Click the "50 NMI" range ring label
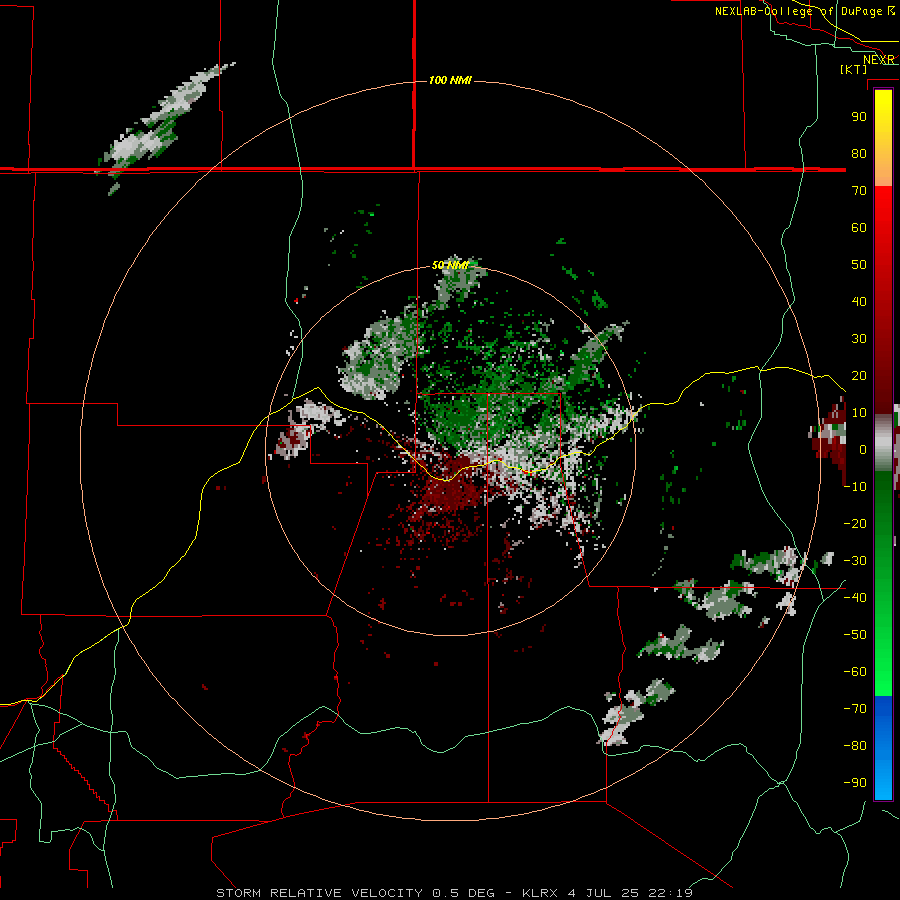The width and height of the screenshot is (900, 900). 451,265
